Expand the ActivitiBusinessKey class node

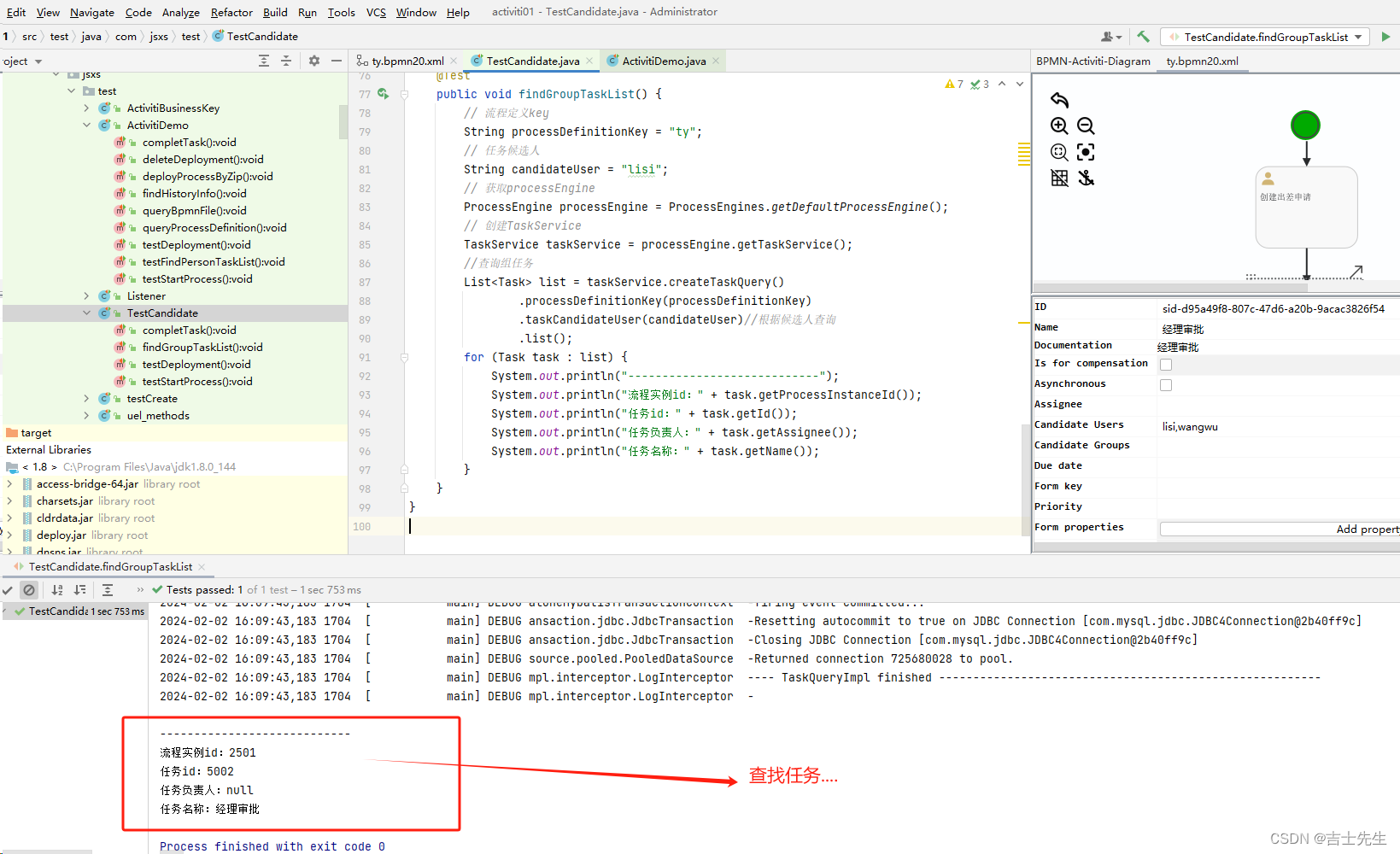(x=86, y=108)
